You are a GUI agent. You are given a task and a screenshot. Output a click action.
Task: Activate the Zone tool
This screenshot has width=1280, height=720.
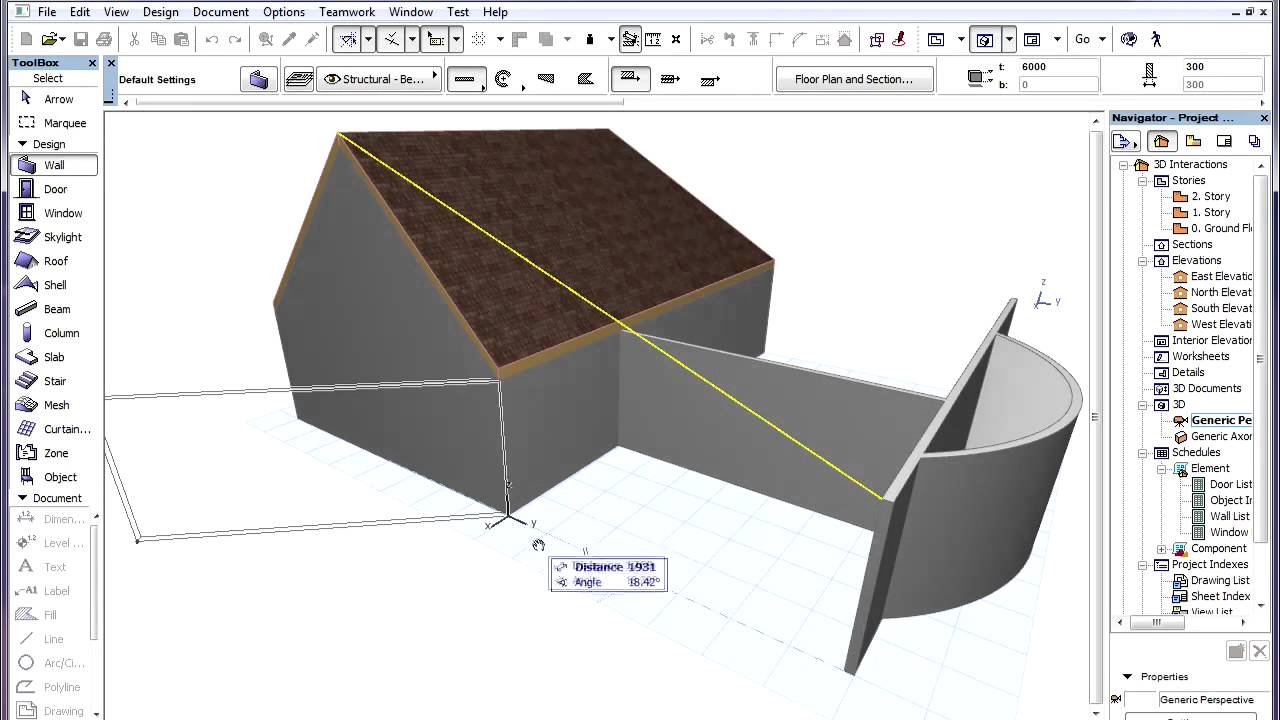coord(54,453)
